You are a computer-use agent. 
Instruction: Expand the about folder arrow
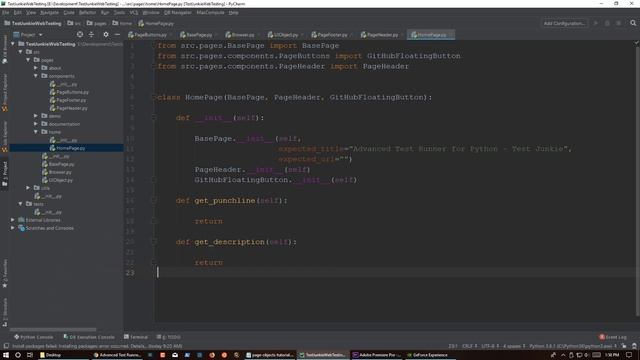pyautogui.click(x=36, y=68)
